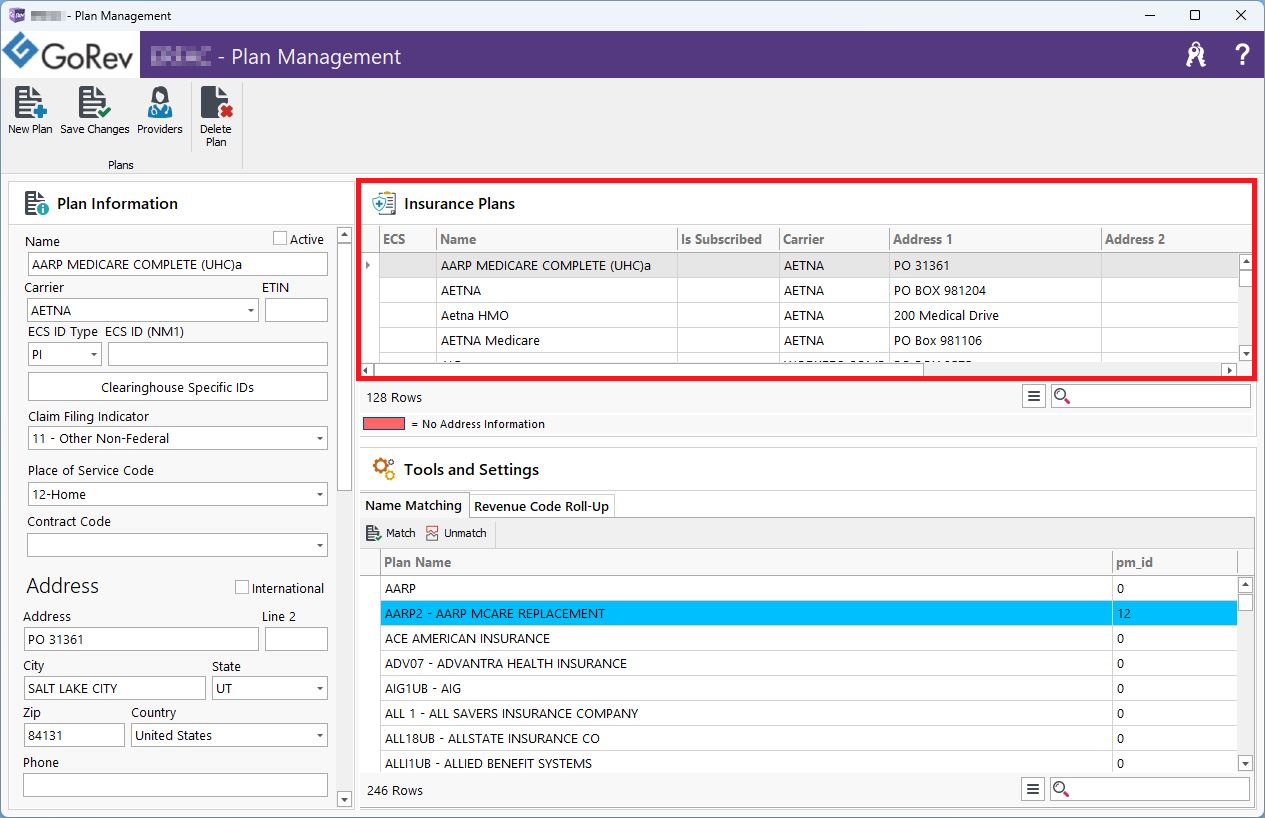Click the Plan Information scroll down arrow
Screen dimensions: 1265x818
[x=345, y=799]
